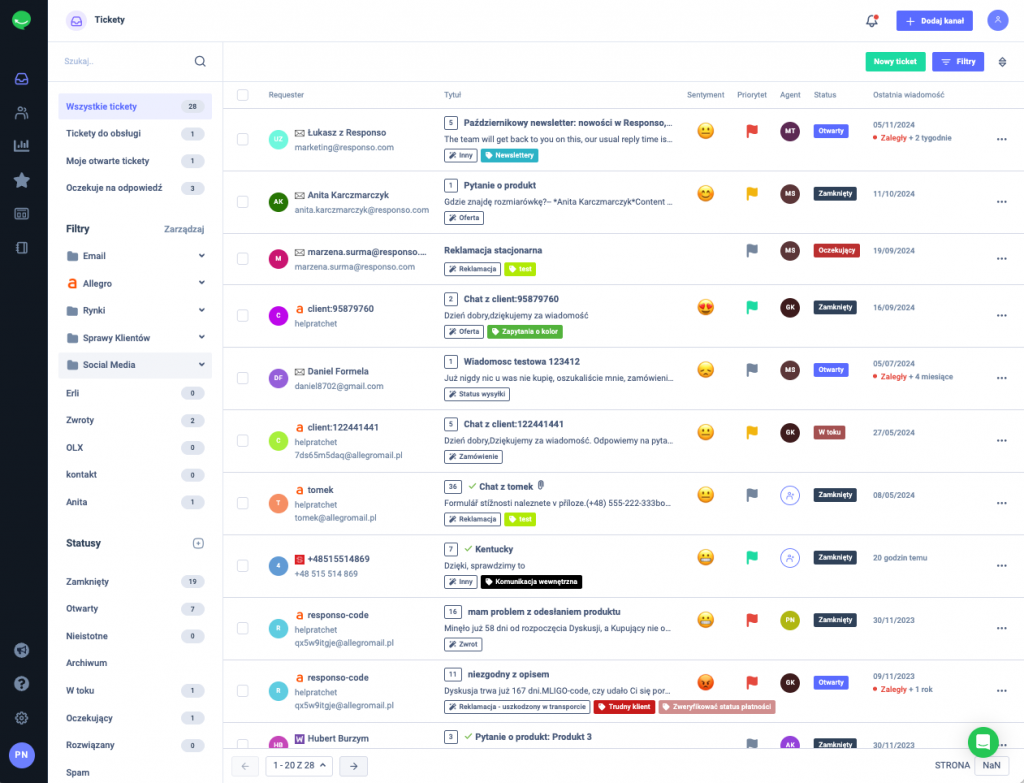This screenshot has width=1024, height=783.
Task: Open the statistics bar-chart icon in sidebar
Action: click(22, 144)
